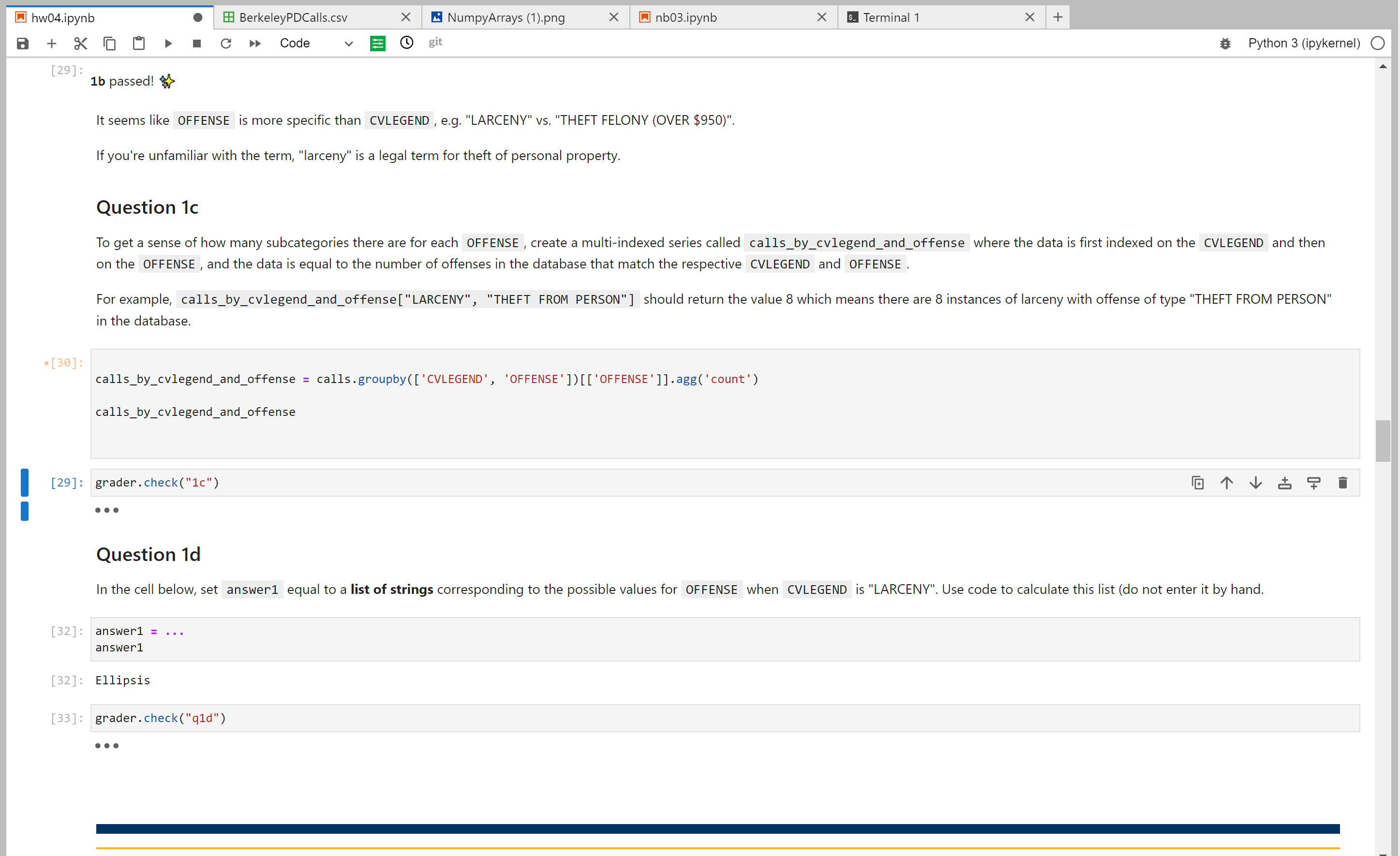
Task: Interrupt the kernel with the stop button
Action: pyautogui.click(x=196, y=43)
